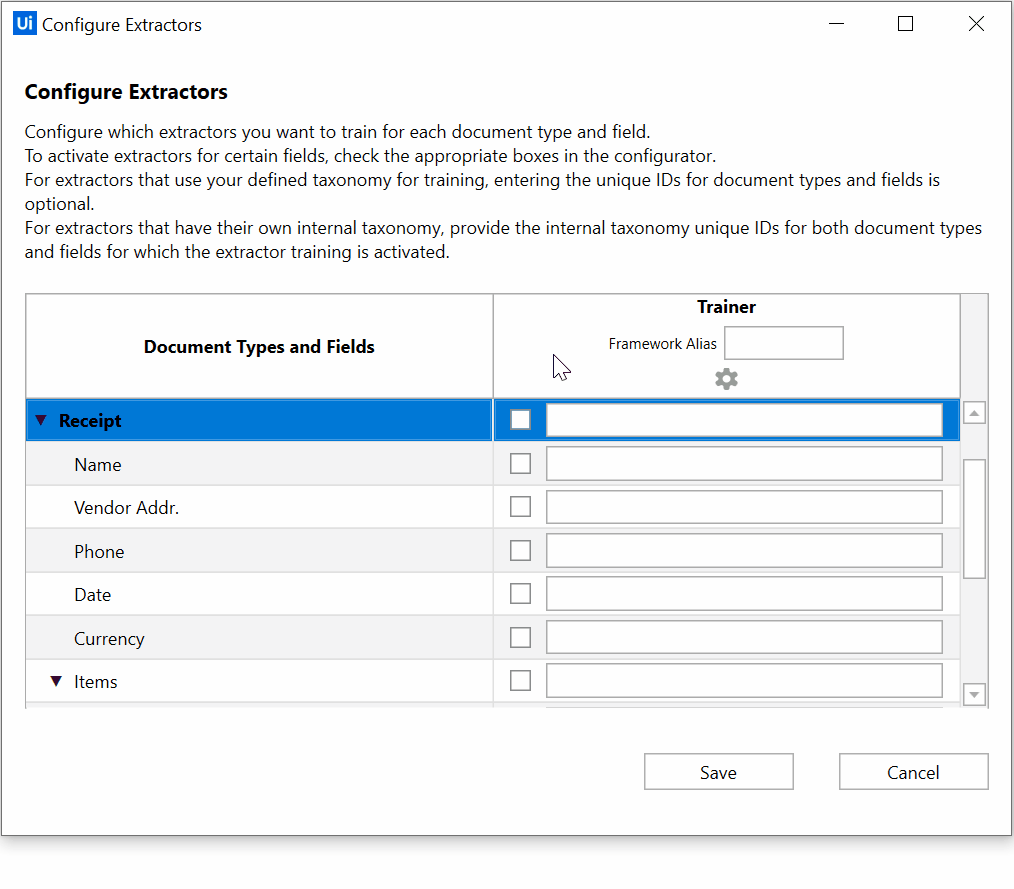
Task: Click the UiPath logo in title bar
Action: 25,24
